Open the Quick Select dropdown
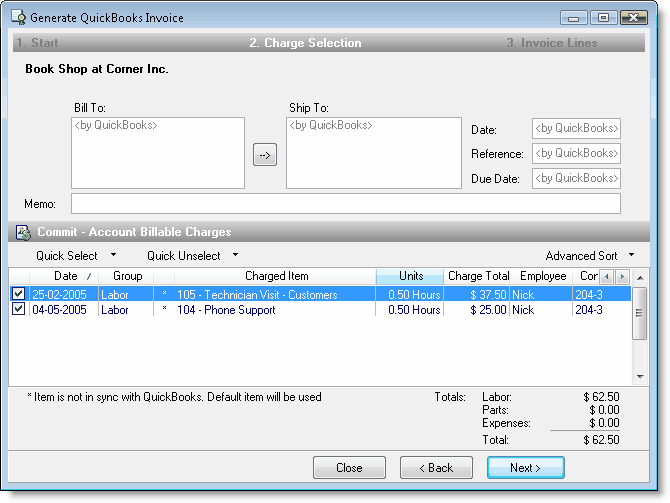The image size is (670, 503). [76, 256]
